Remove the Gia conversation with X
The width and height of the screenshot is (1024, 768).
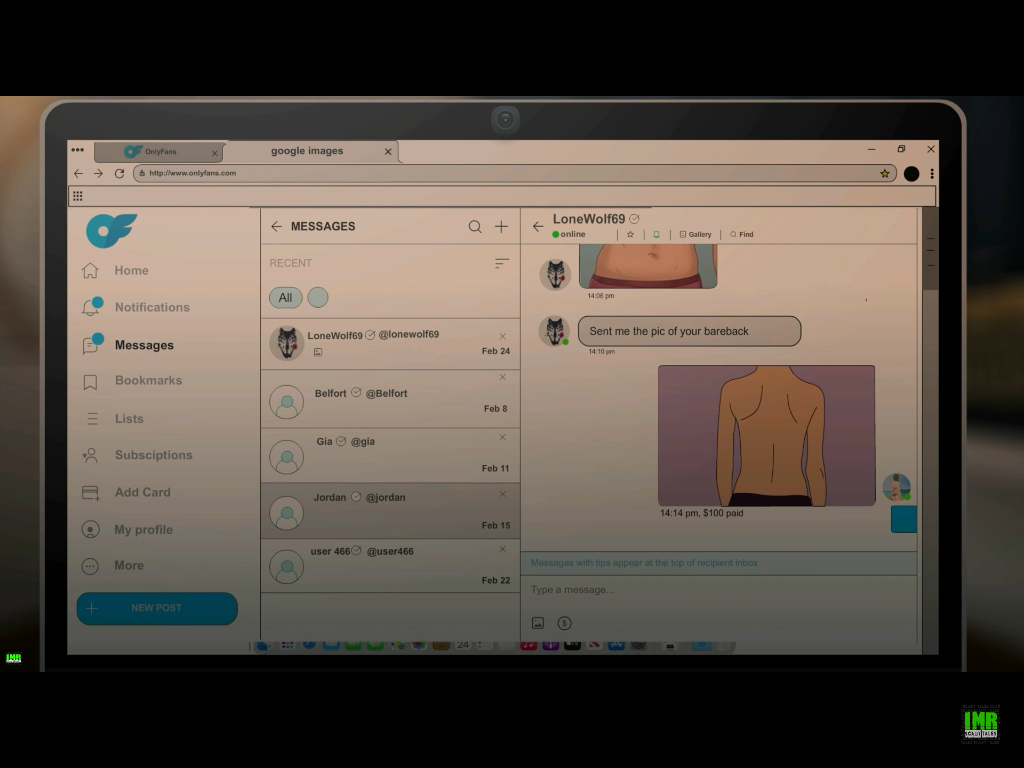click(502, 437)
